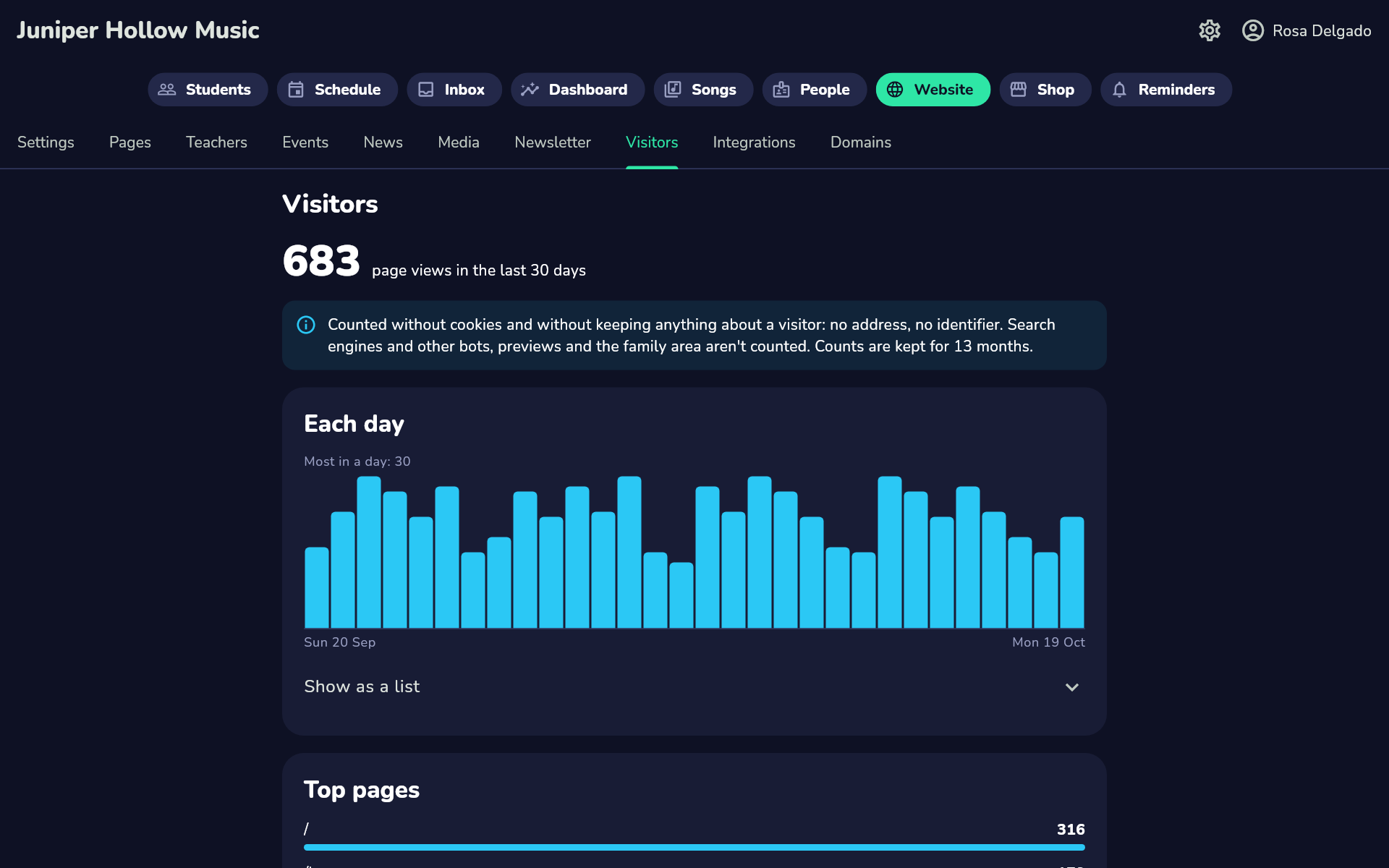Screen dimensions: 1389x868
Task: Go to the Integrations tab
Action: click(x=754, y=142)
